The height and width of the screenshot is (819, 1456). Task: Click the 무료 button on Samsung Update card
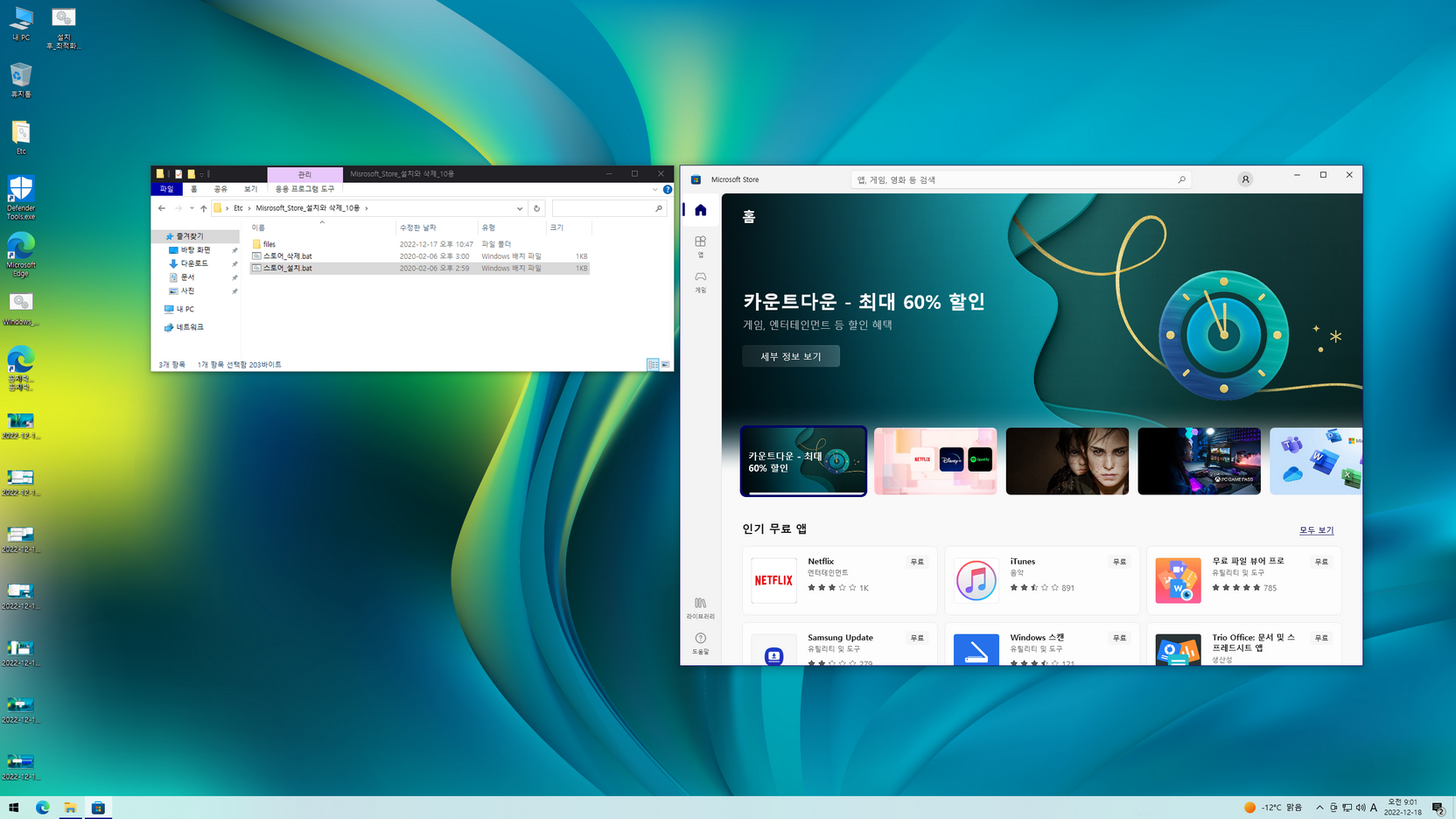pos(917,638)
